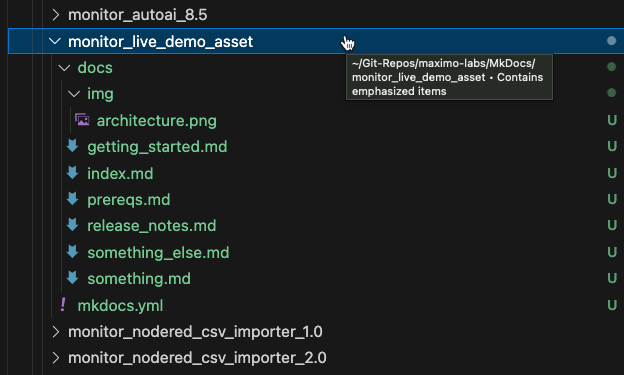This screenshot has width=624, height=375.
Task: Open something.md file
Action: (139, 279)
